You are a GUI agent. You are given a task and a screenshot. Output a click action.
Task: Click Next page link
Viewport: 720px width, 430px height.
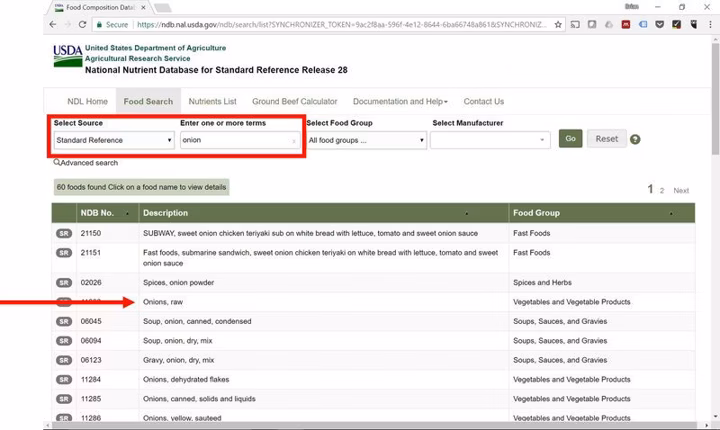pyautogui.click(x=681, y=190)
